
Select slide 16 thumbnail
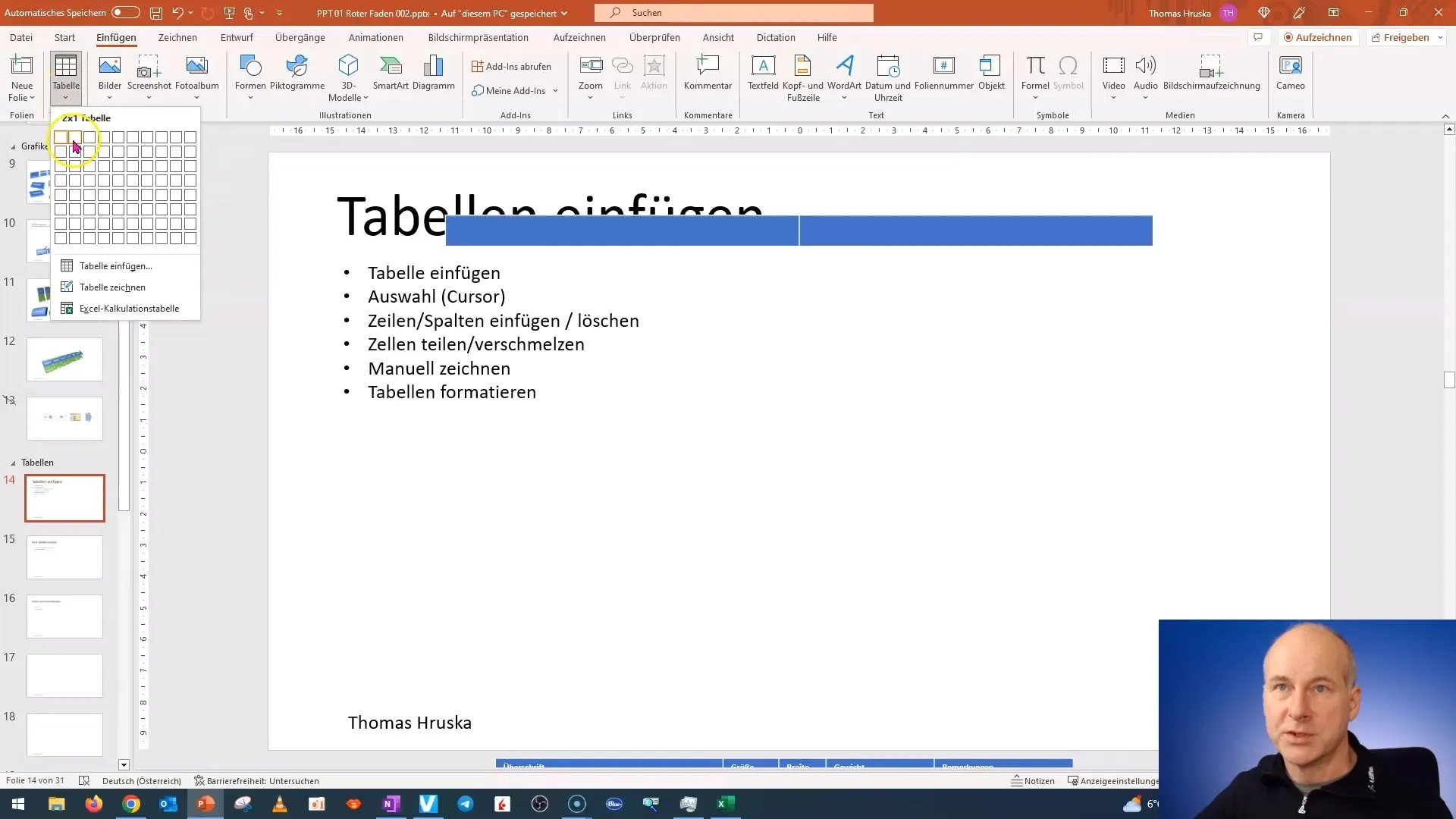point(64,617)
